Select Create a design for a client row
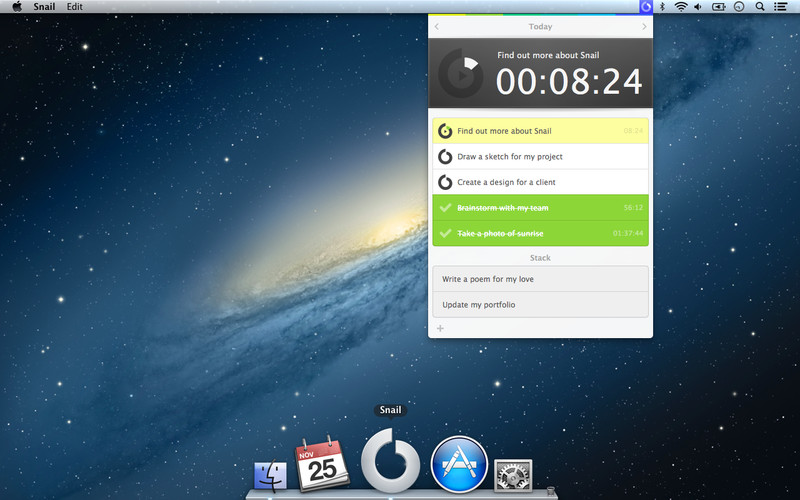Screen dimensions: 800x500 click(x=540, y=182)
